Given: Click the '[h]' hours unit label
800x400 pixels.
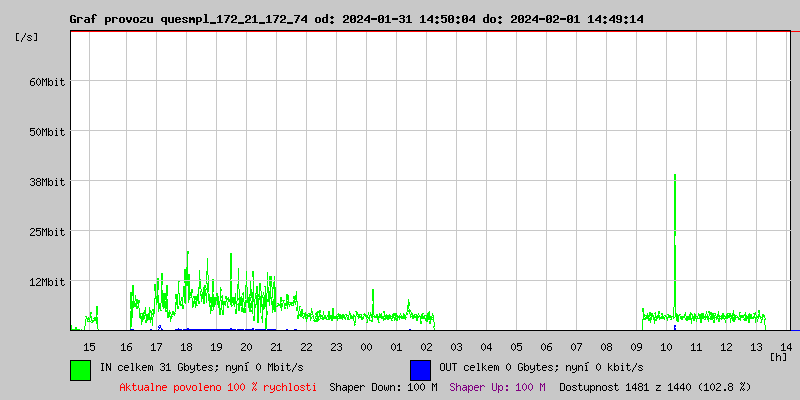Looking at the screenshot, I should point(778,356).
